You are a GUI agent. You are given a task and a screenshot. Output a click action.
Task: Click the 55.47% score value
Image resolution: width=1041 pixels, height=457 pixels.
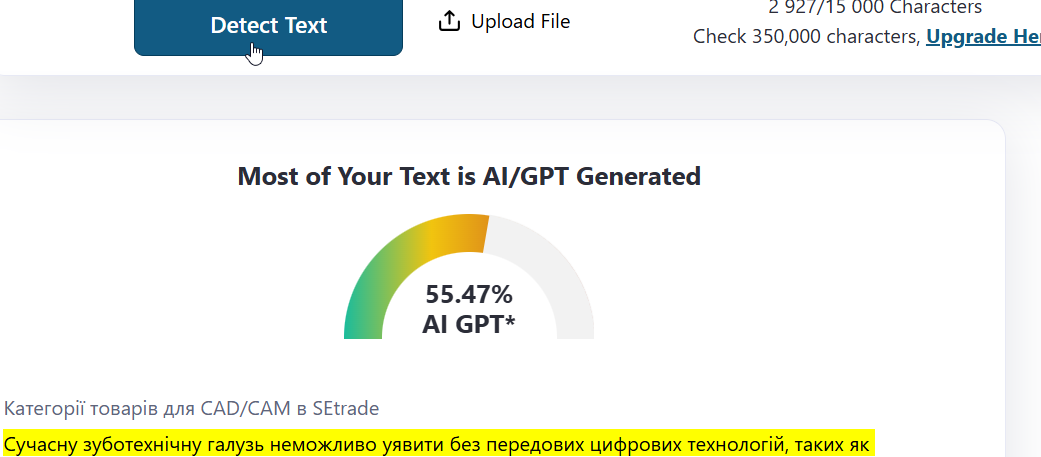[x=469, y=295]
